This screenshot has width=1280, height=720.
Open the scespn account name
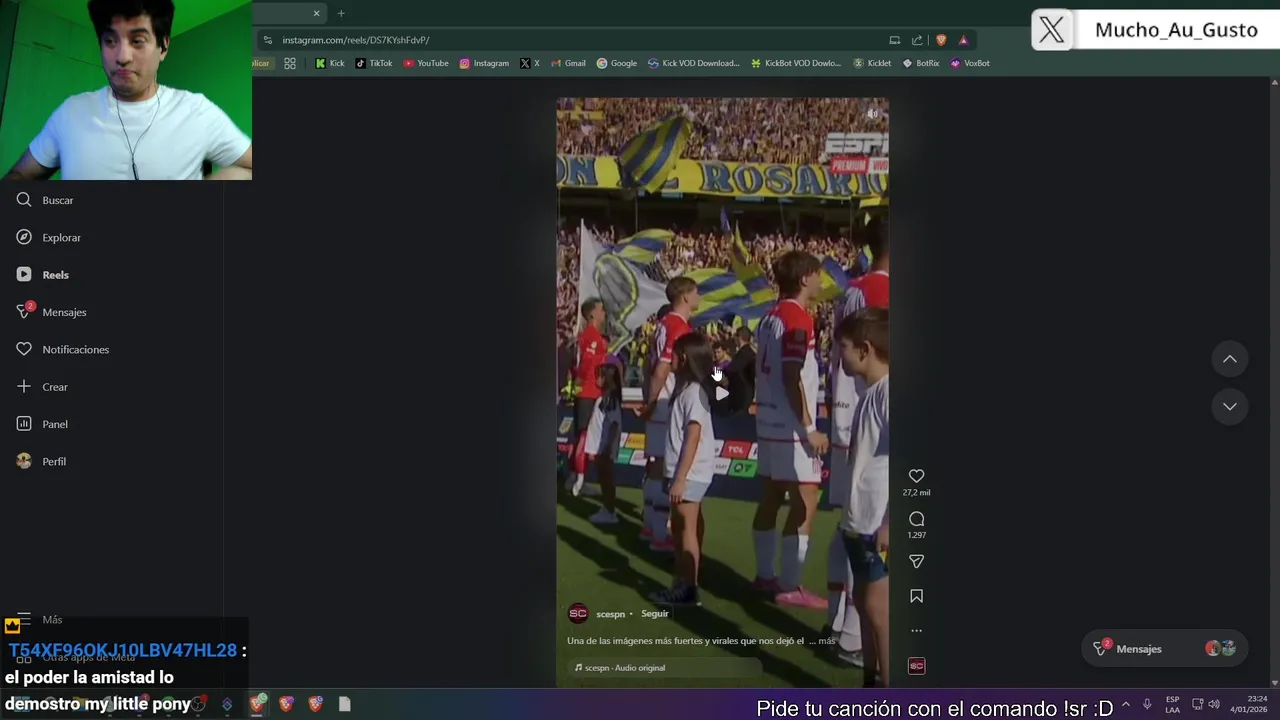(x=610, y=614)
